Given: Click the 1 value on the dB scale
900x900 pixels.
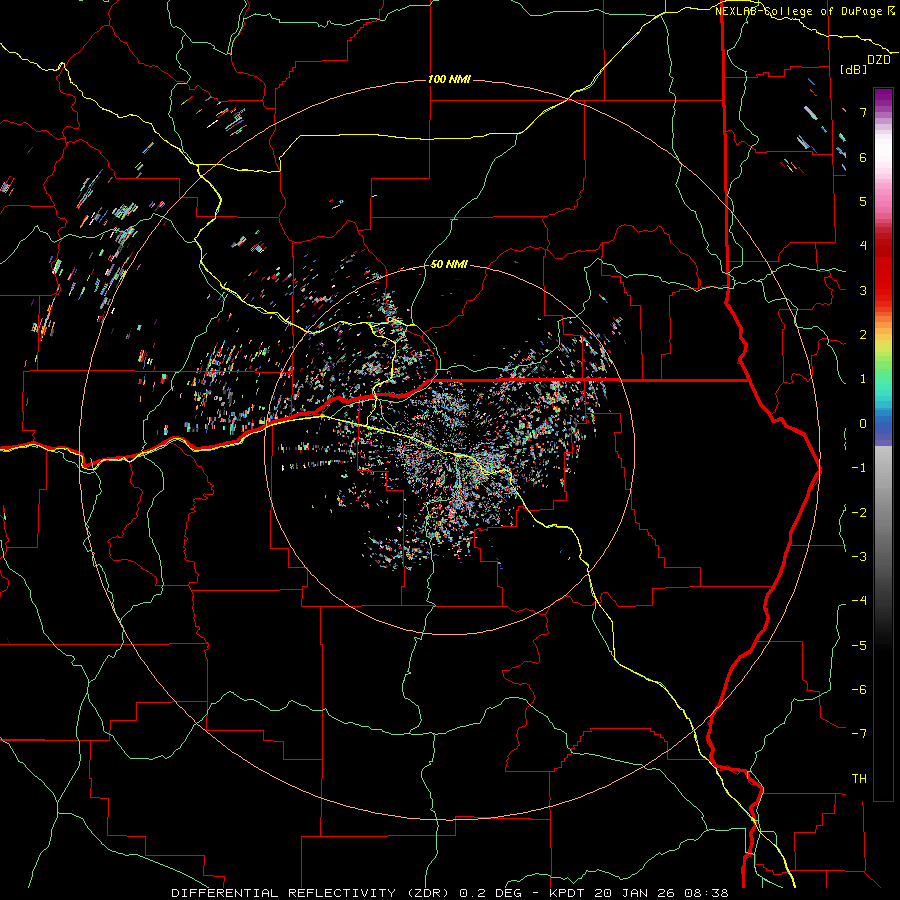Looking at the screenshot, I should click(x=863, y=379).
